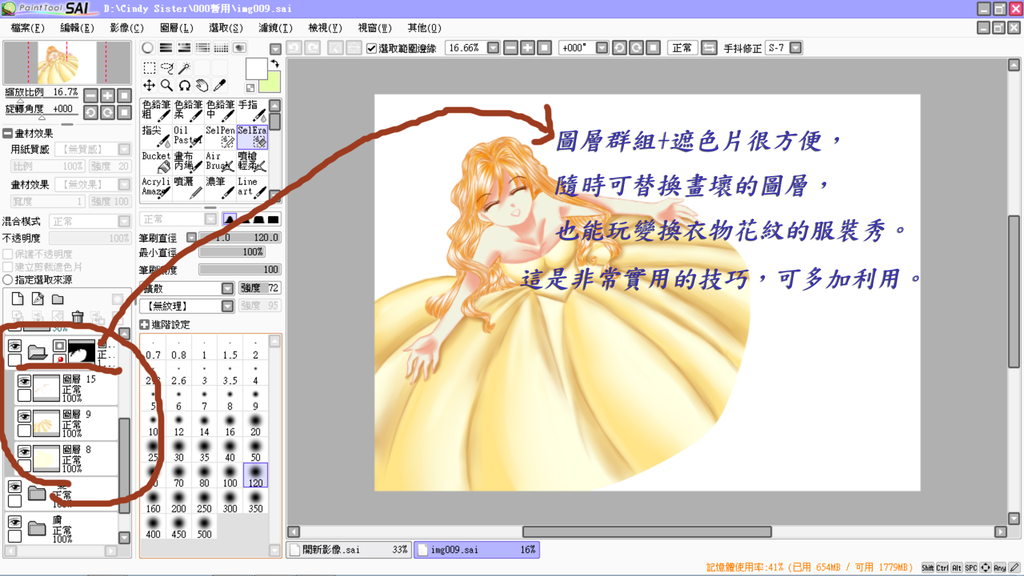Open the layer 混合模式 dropdown
The height and width of the screenshot is (576, 1024).
point(124,221)
